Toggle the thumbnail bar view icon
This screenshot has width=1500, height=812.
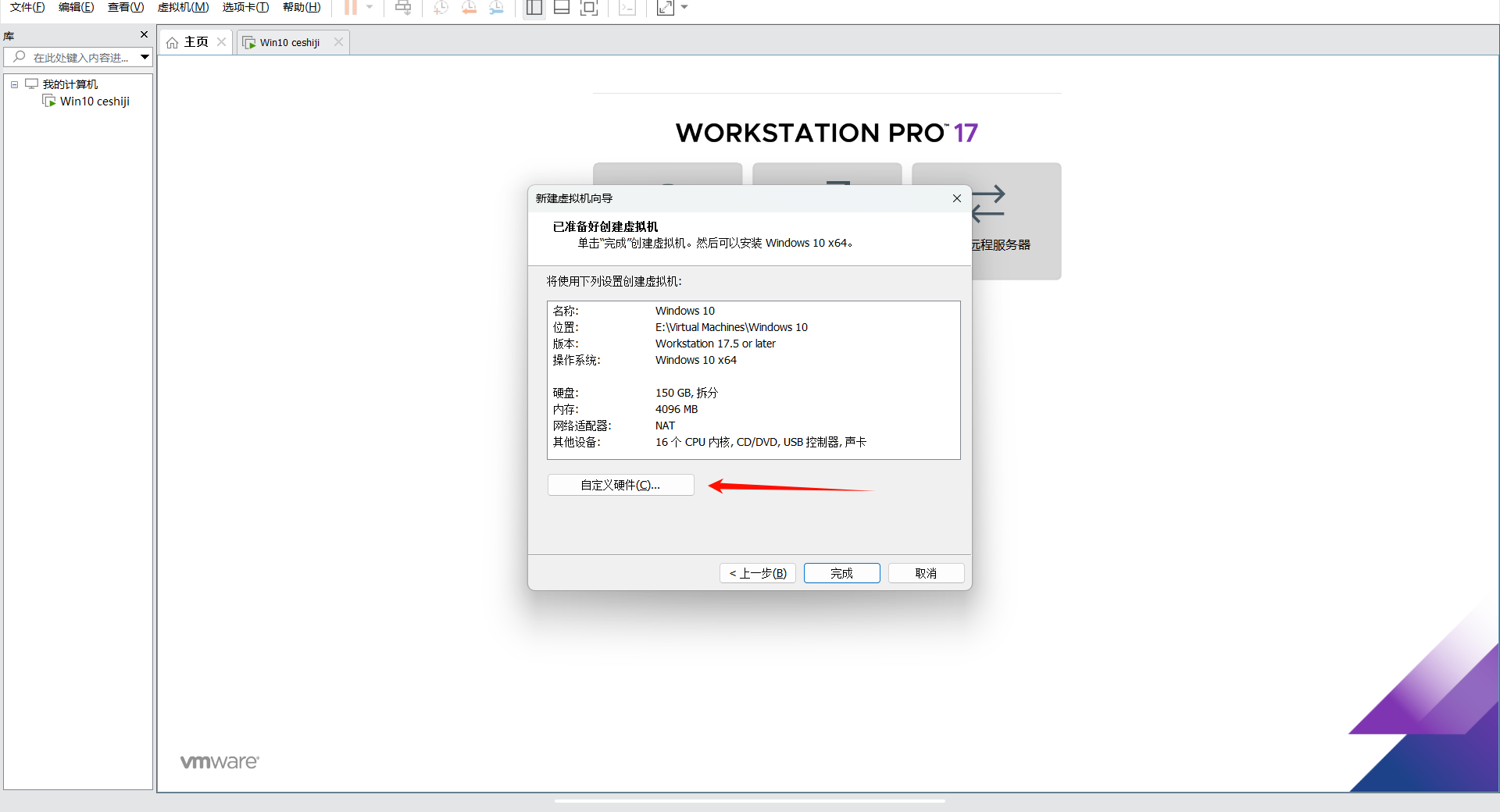562,8
